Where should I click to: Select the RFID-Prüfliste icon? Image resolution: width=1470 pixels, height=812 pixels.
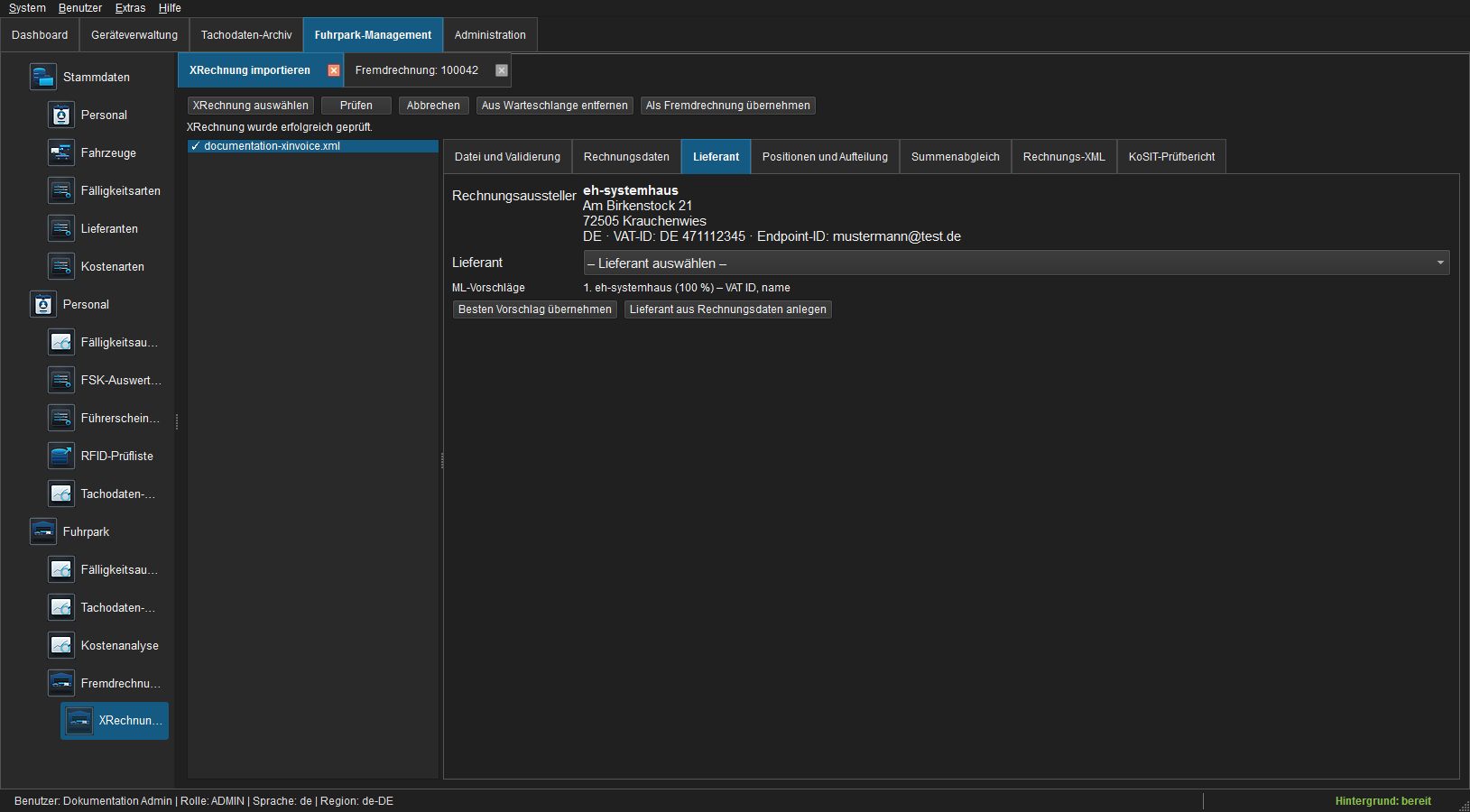[x=61, y=456]
